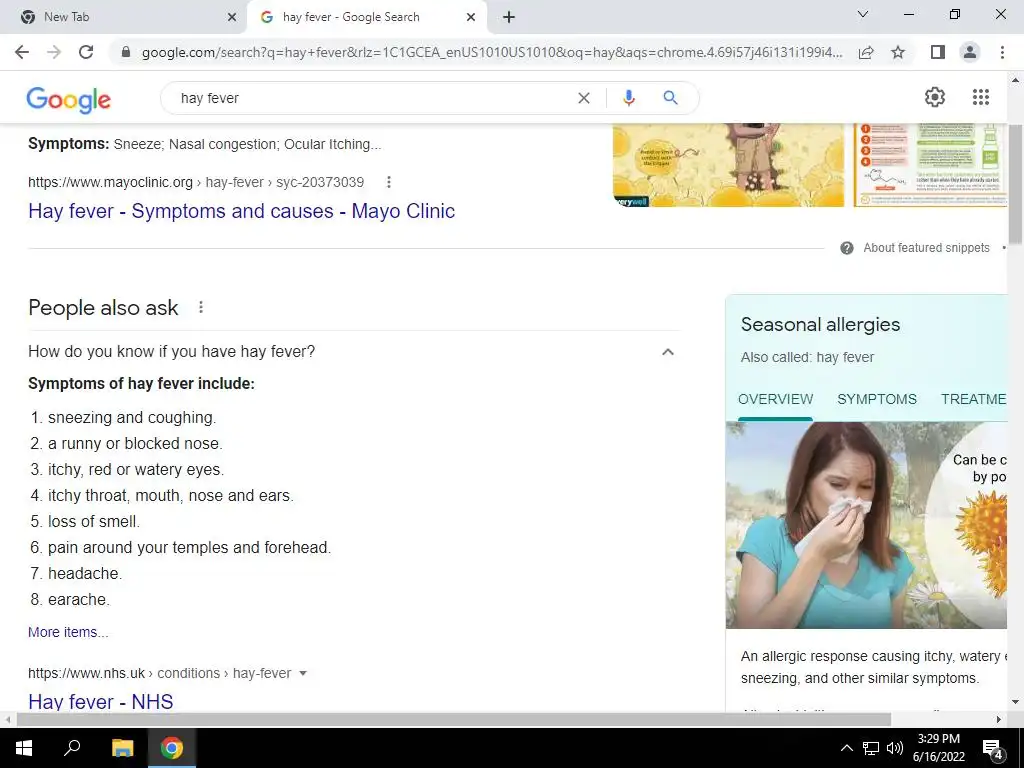Open the volume control tray icon

[895, 748]
